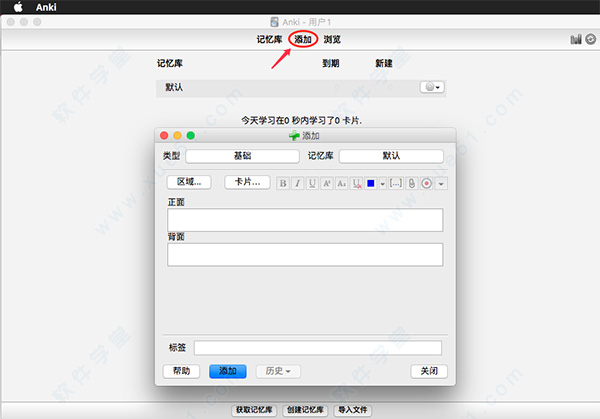The width and height of the screenshot is (600, 419).
Task: Click 导入文件 at bottom
Action: point(352,410)
